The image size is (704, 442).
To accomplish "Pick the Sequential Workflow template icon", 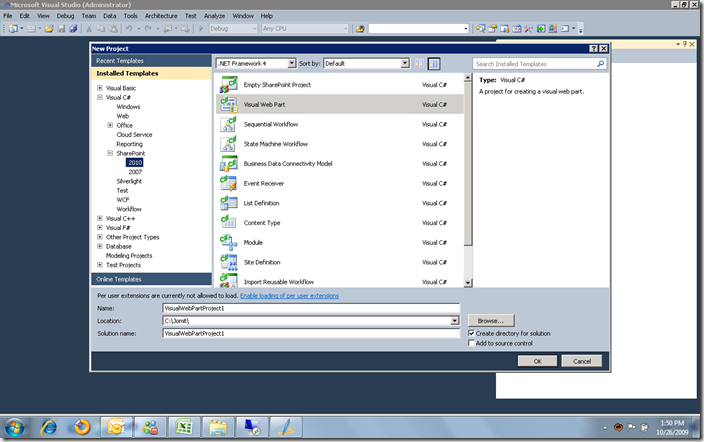I will pyautogui.click(x=229, y=124).
